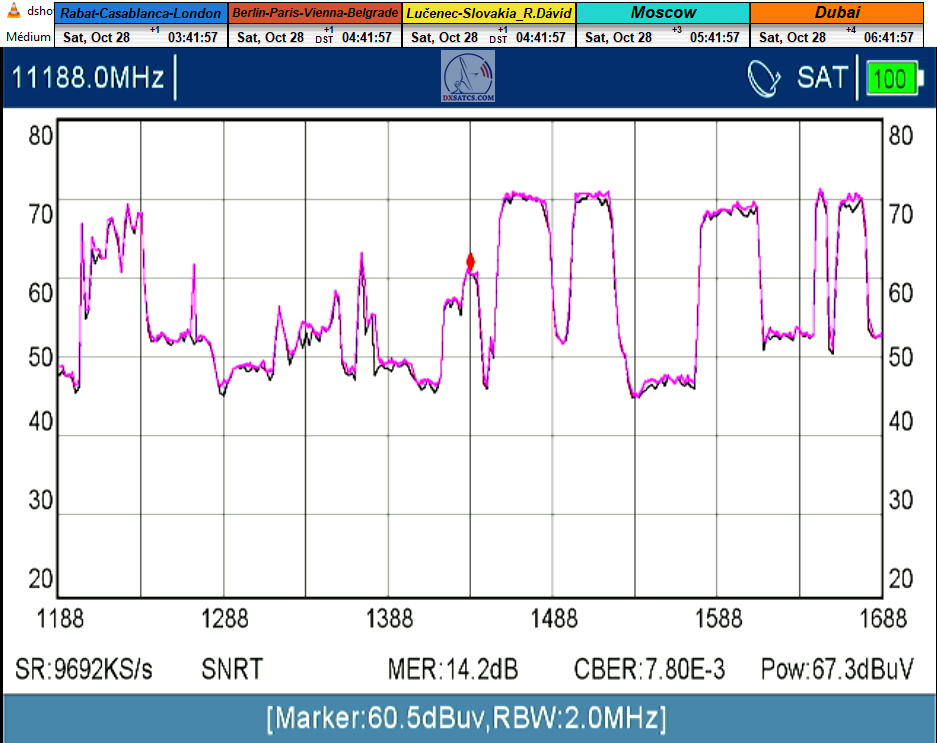Click the satellite dish icon

pyautogui.click(x=765, y=78)
